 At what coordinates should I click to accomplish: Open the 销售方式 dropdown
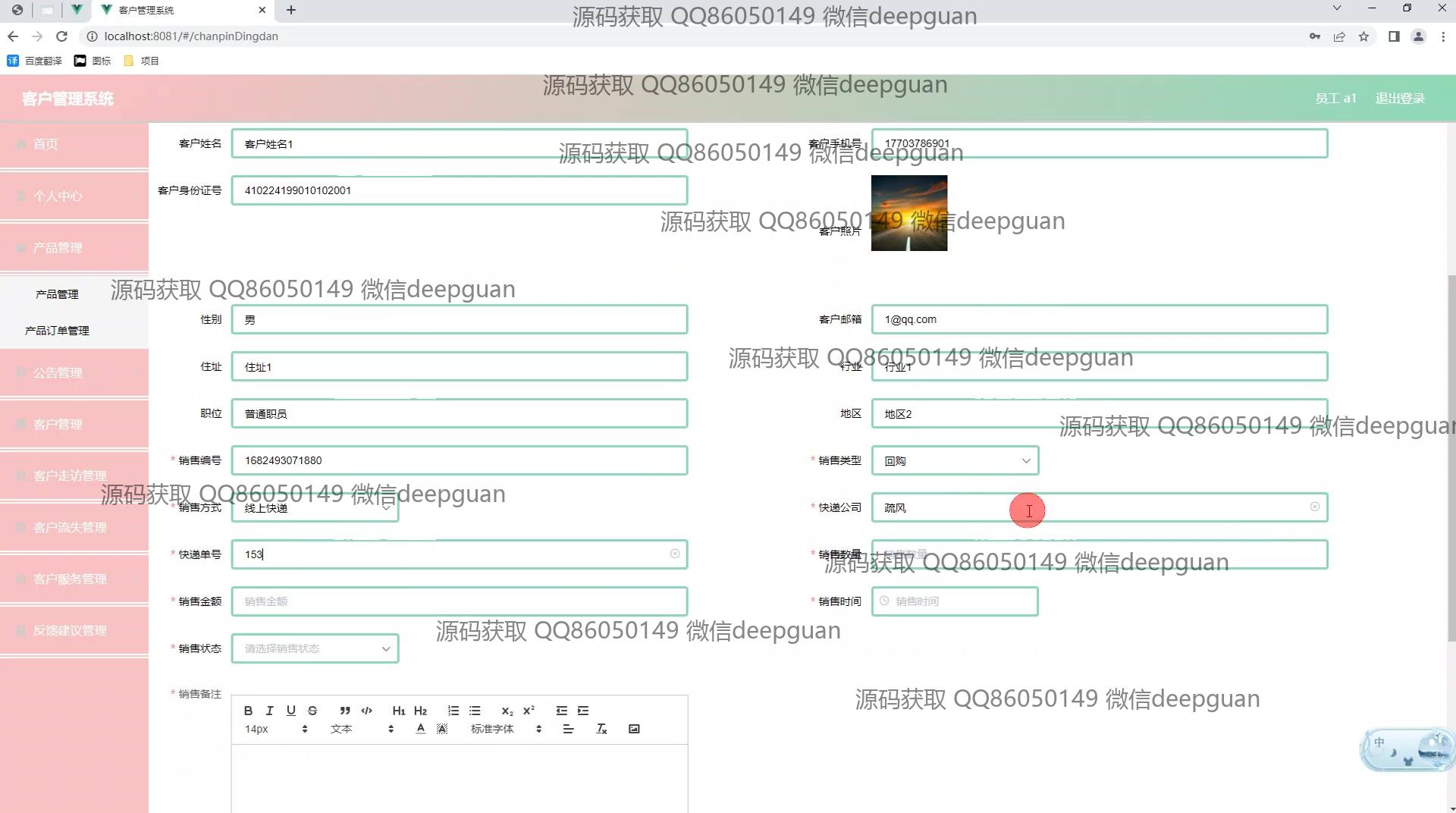(x=315, y=507)
